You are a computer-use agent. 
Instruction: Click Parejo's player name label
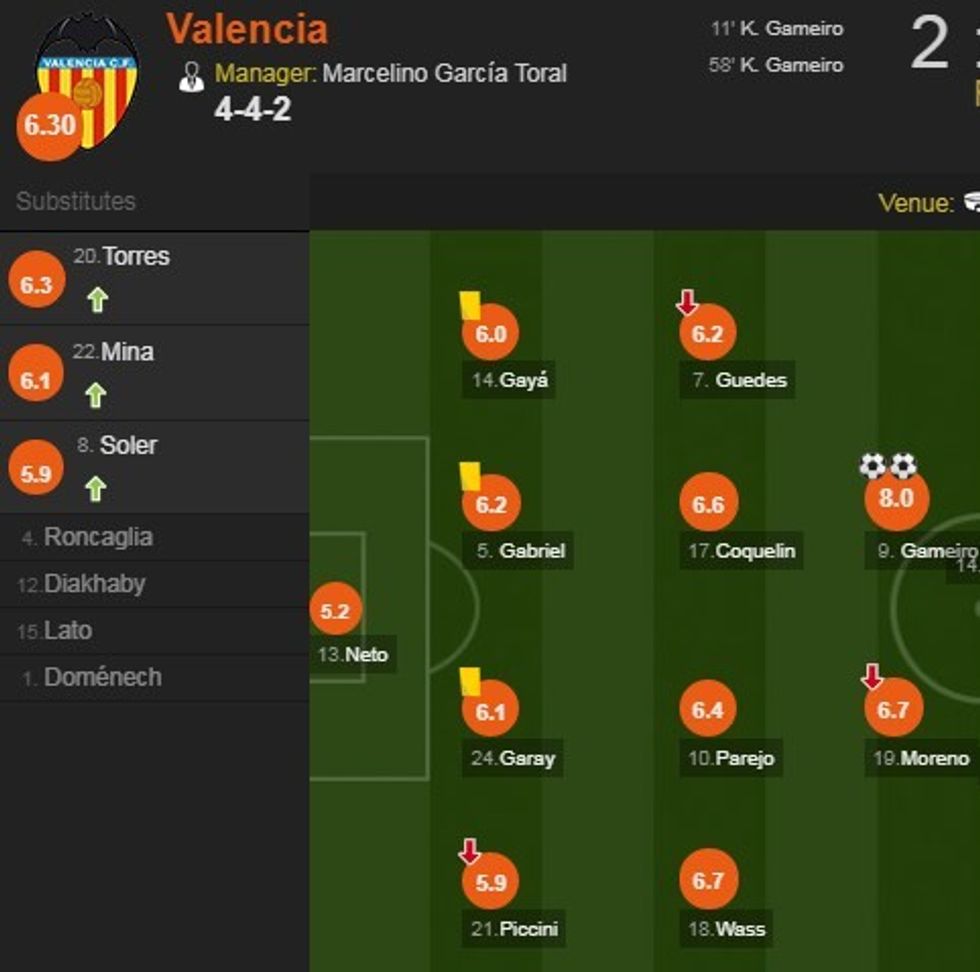click(744, 758)
